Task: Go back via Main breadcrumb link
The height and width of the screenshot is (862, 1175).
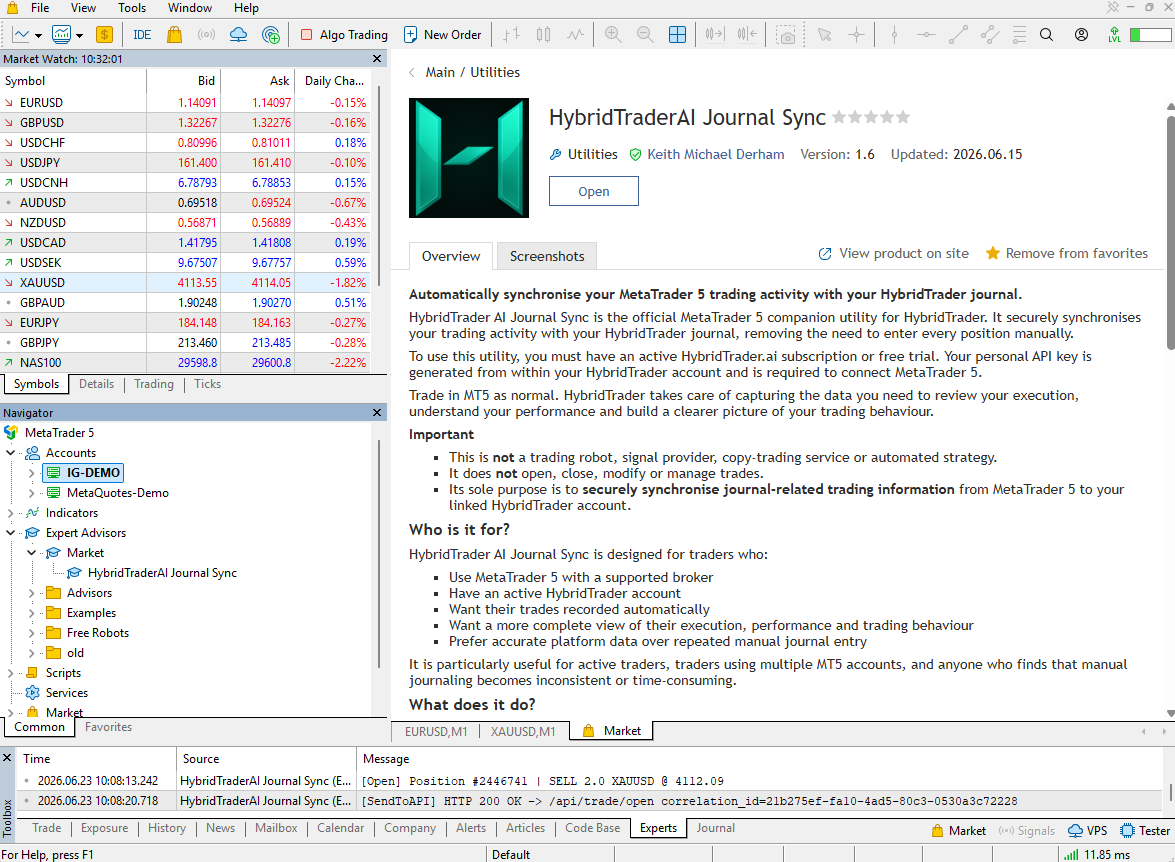Action: point(440,72)
